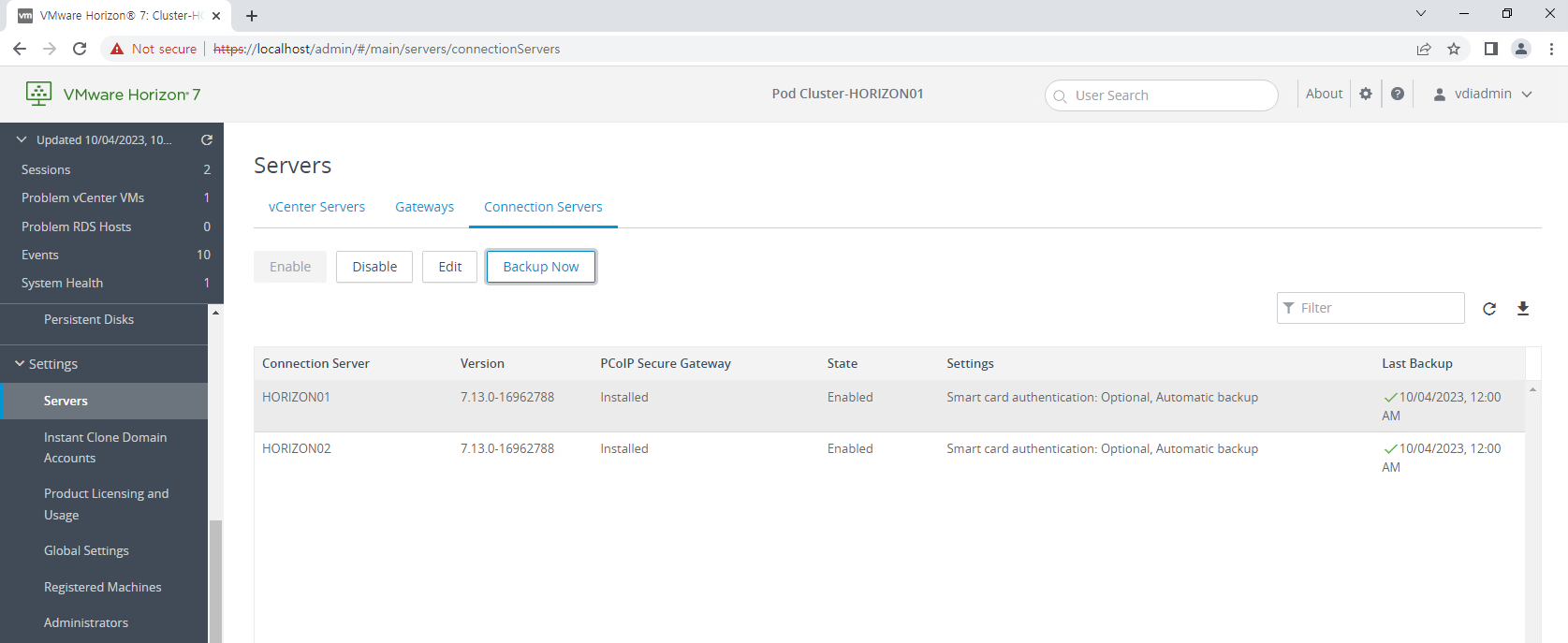1568x643 pixels.
Task: Click the browser address bar URL
Action: pyautogui.click(x=387, y=49)
